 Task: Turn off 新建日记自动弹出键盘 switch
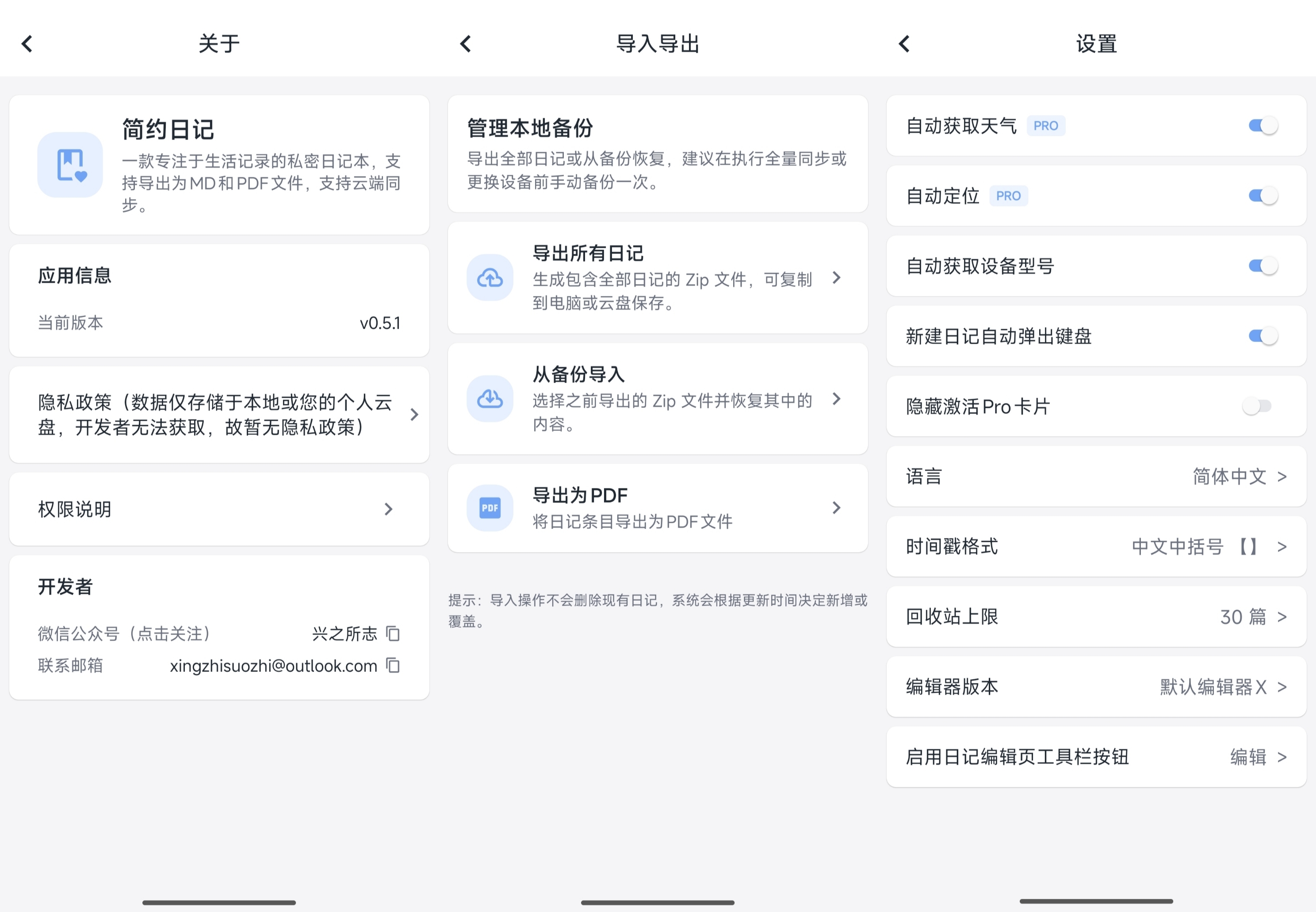(x=1262, y=336)
